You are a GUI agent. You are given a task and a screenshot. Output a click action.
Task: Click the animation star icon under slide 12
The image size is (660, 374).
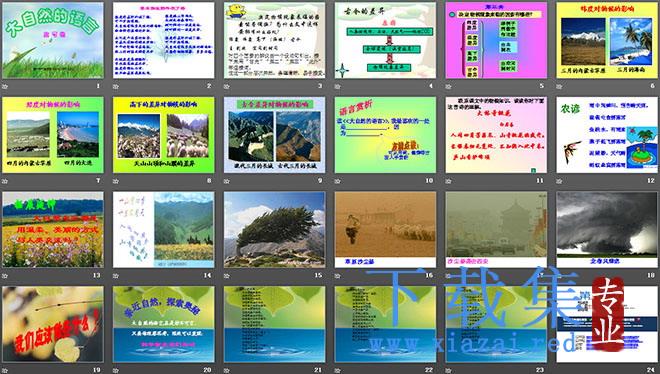(559, 181)
